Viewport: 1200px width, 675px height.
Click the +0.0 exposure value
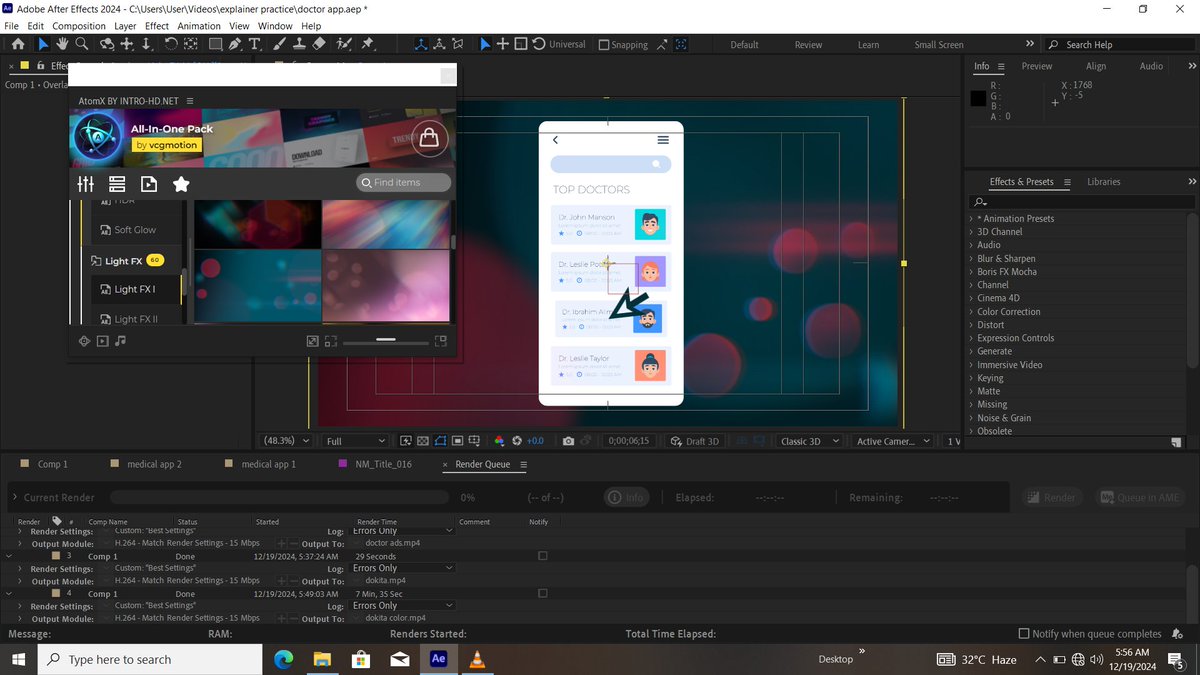pyautogui.click(x=535, y=441)
